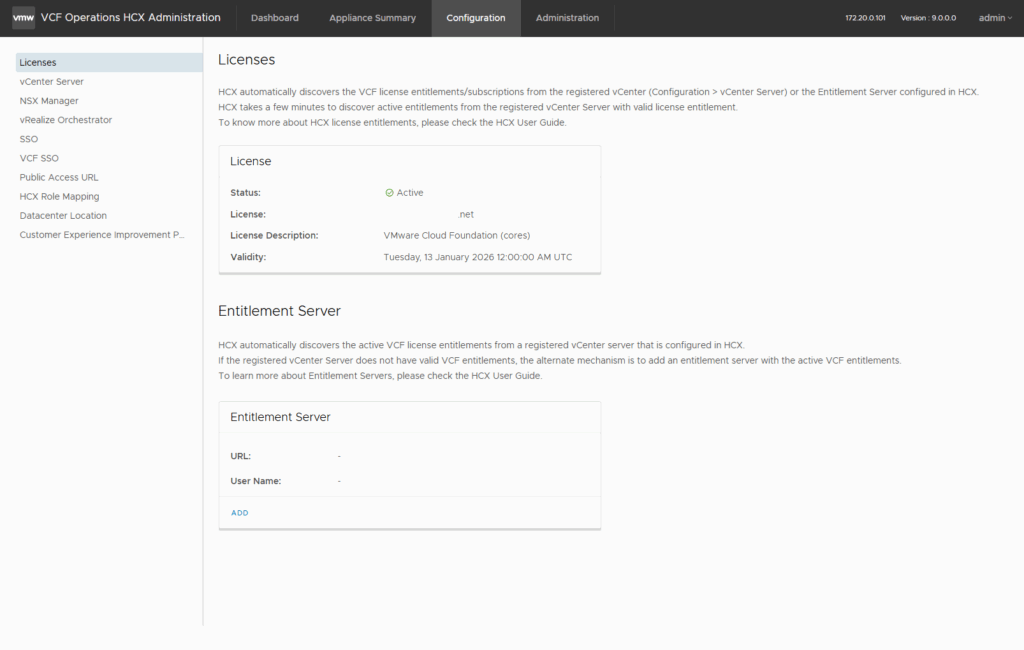The height and width of the screenshot is (650, 1024).
Task: Select the Configuration tab
Action: point(476,18)
